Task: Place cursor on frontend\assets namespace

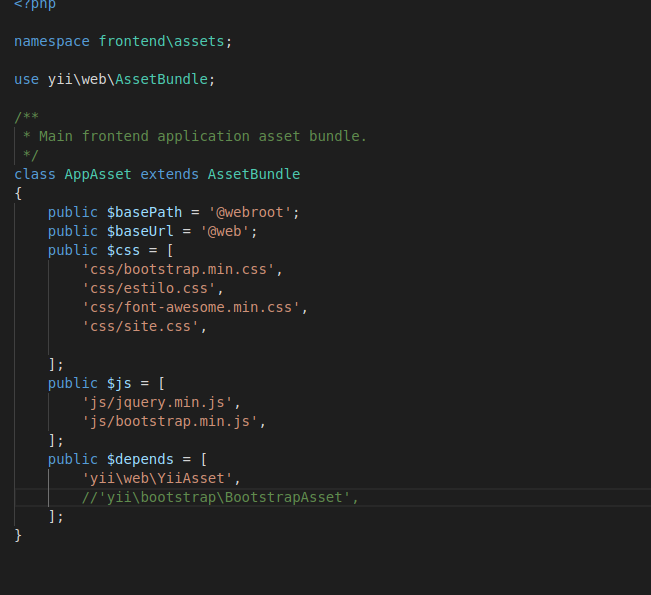Action: coord(161,42)
